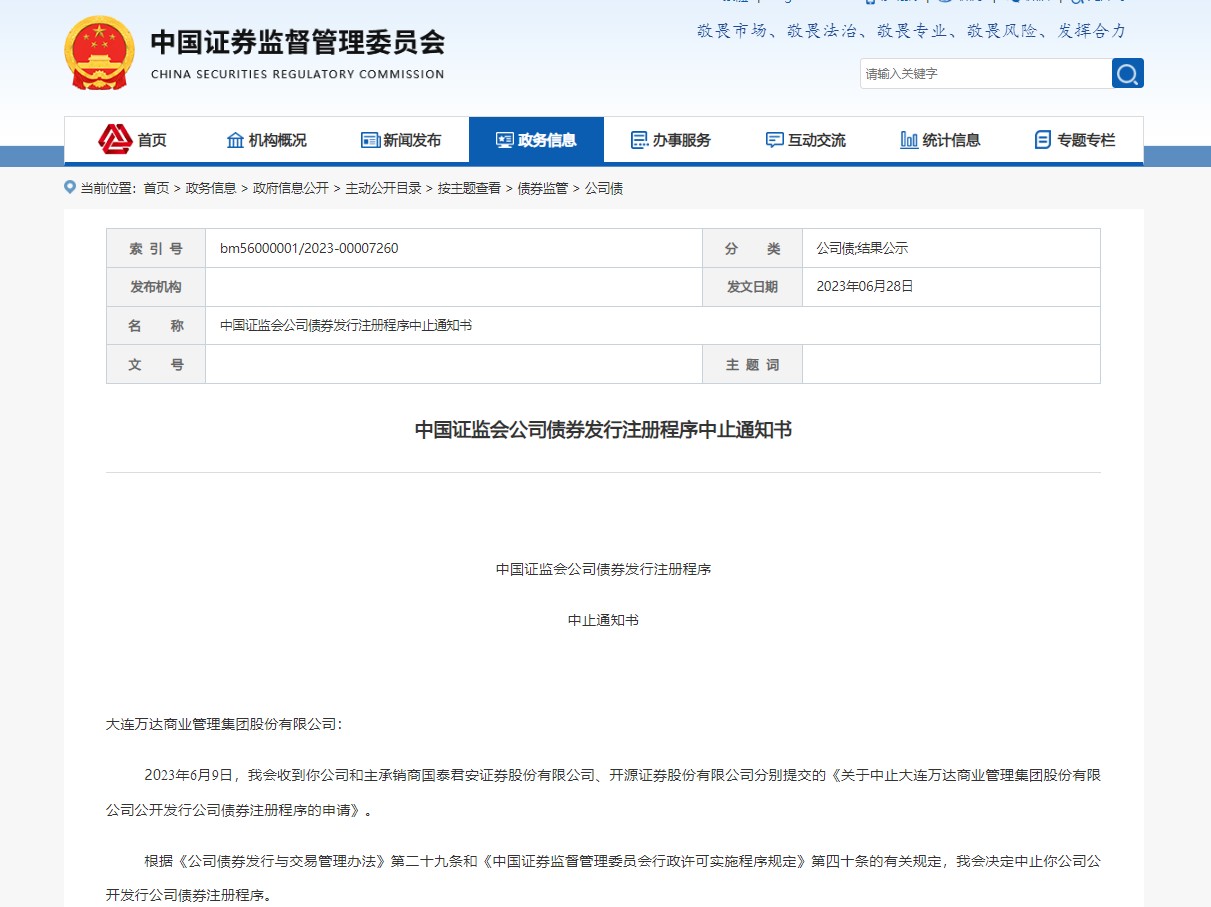Go to 首页 in the breadcrumb
Screen dimensions: 1211x907
156,188
